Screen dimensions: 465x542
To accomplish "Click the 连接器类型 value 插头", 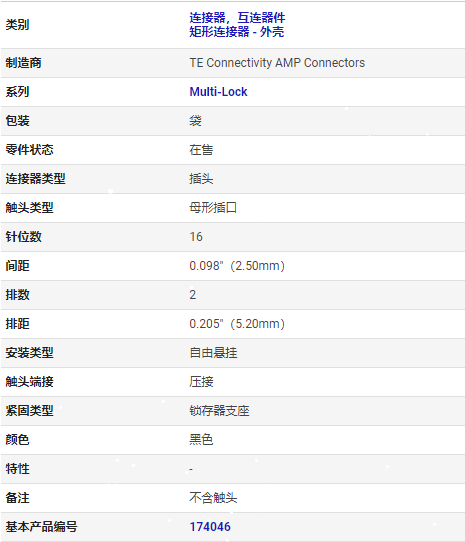I will [201, 179].
